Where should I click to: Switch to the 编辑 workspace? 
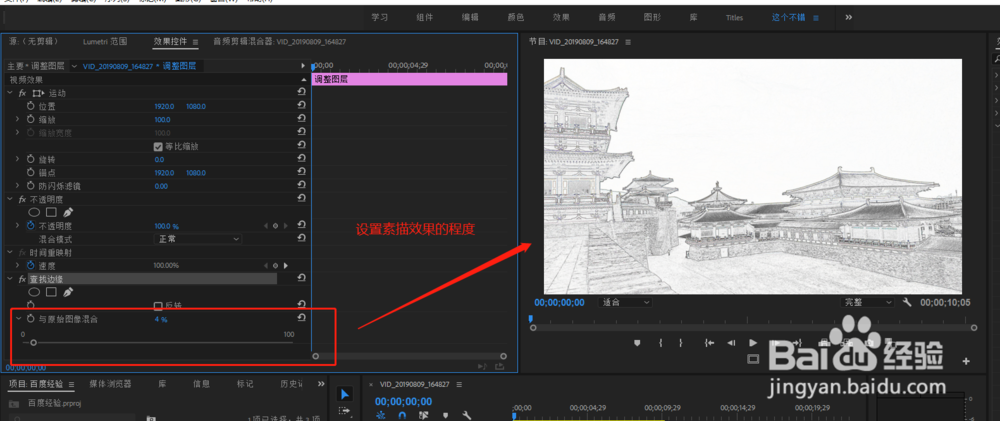click(x=471, y=18)
